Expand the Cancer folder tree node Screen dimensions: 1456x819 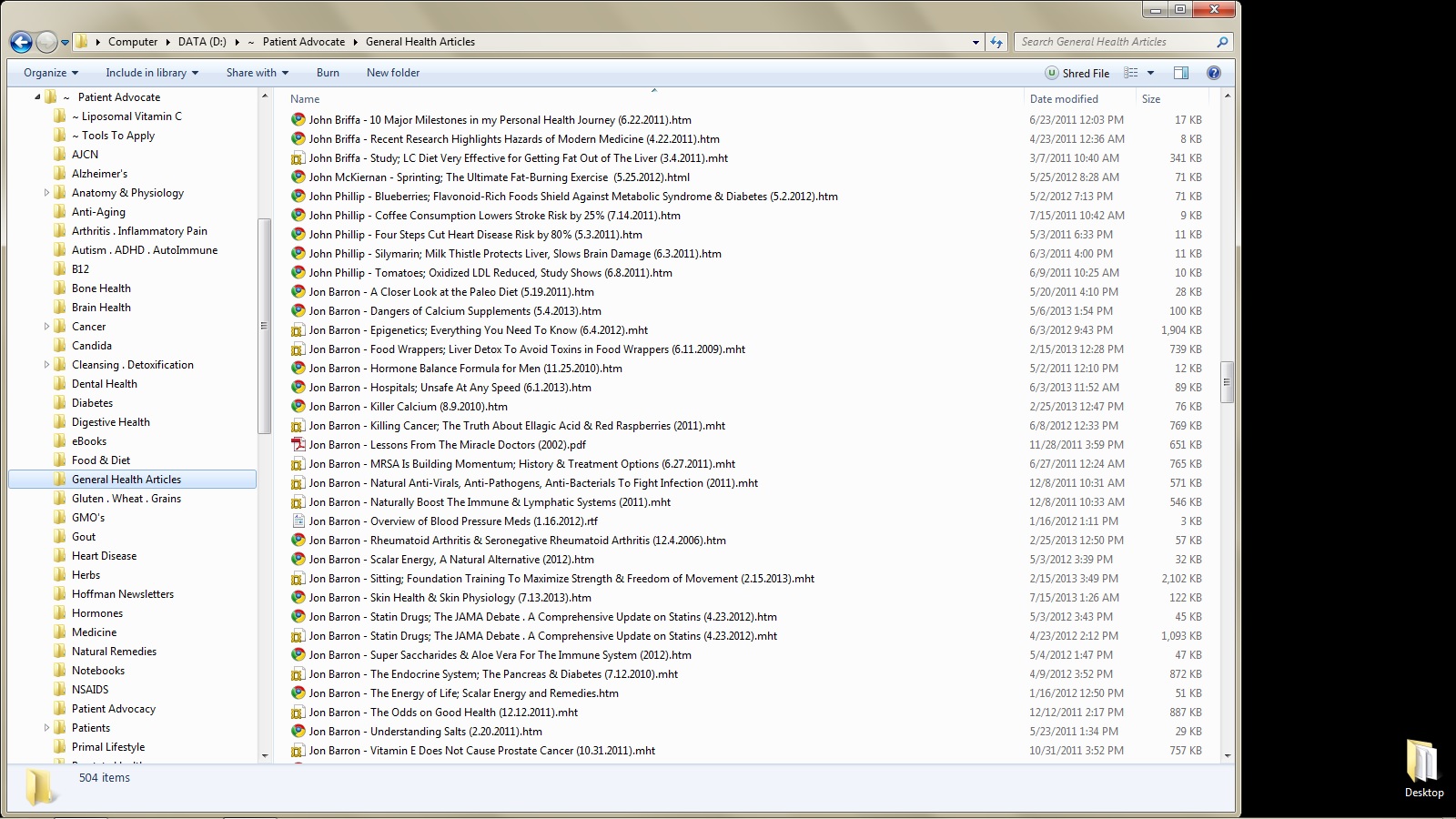[x=46, y=327]
